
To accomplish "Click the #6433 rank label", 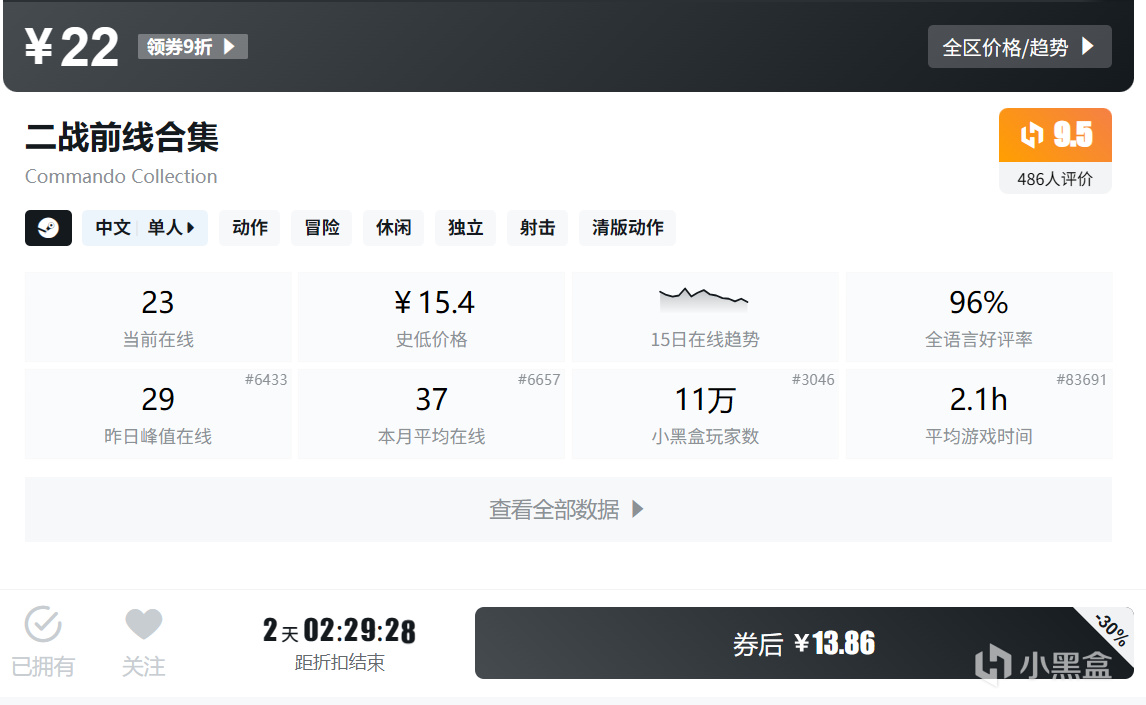I will 266,380.
